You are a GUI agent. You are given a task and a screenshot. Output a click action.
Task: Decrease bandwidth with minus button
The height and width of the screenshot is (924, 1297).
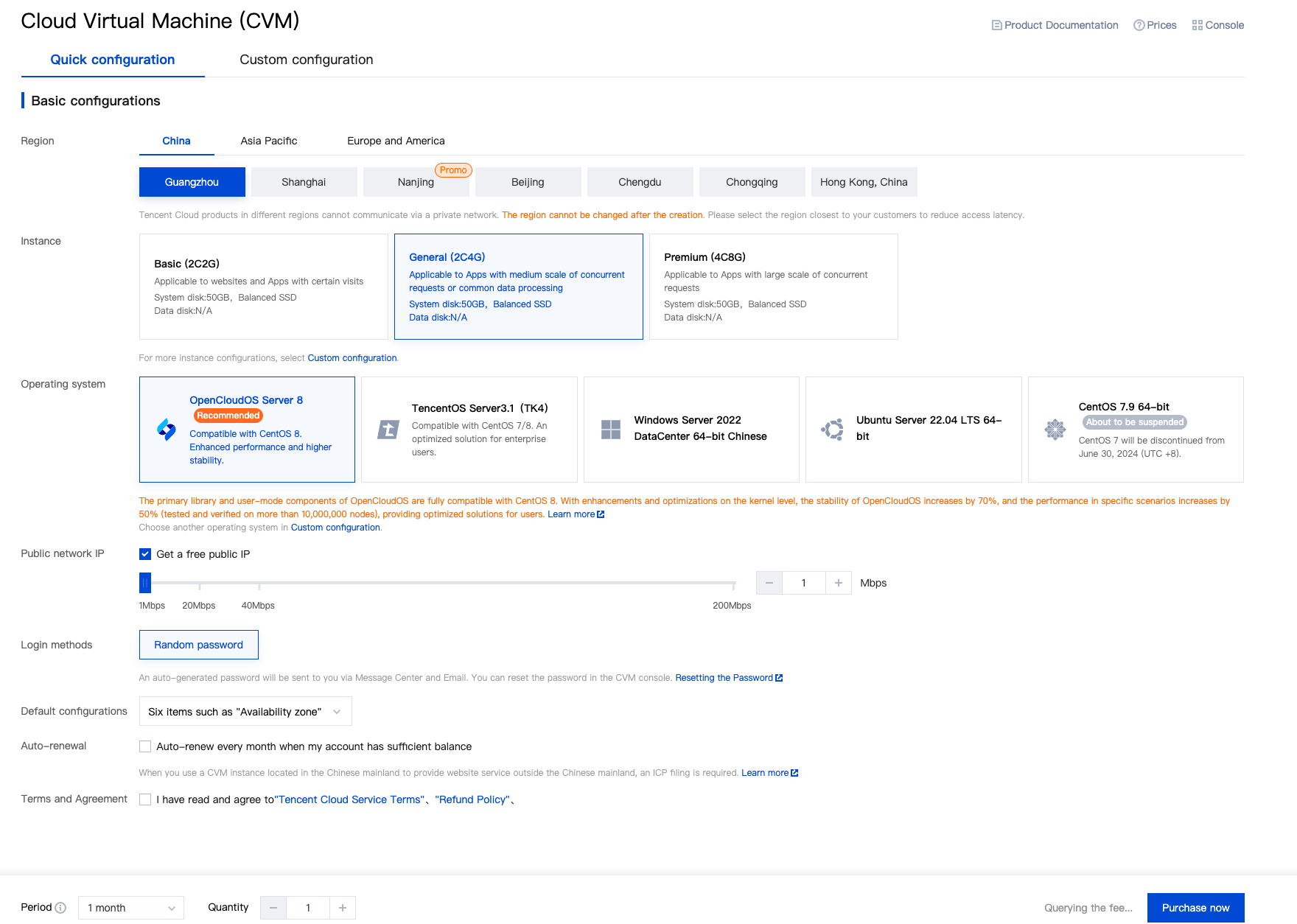point(769,583)
